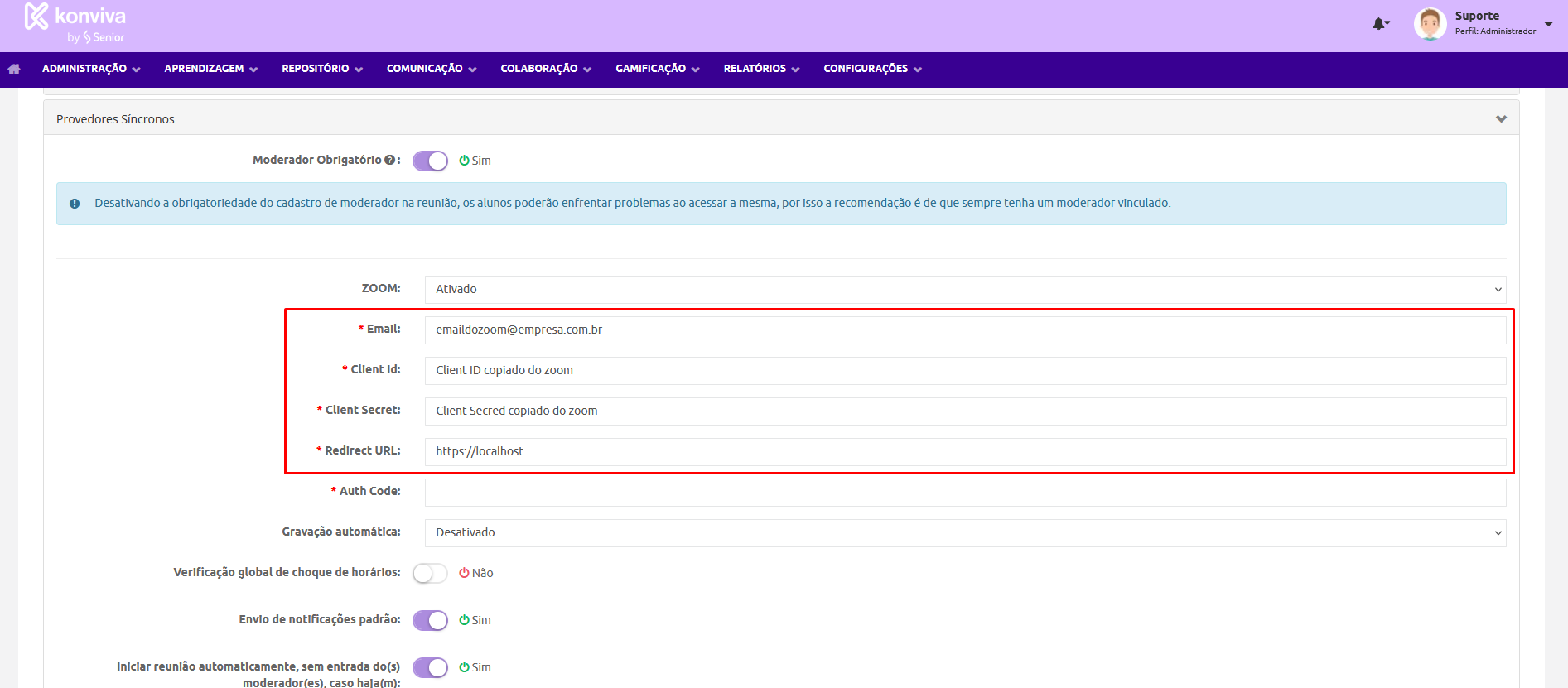The height and width of the screenshot is (688, 1568).
Task: Click the Email input field
Action: [x=965, y=330]
